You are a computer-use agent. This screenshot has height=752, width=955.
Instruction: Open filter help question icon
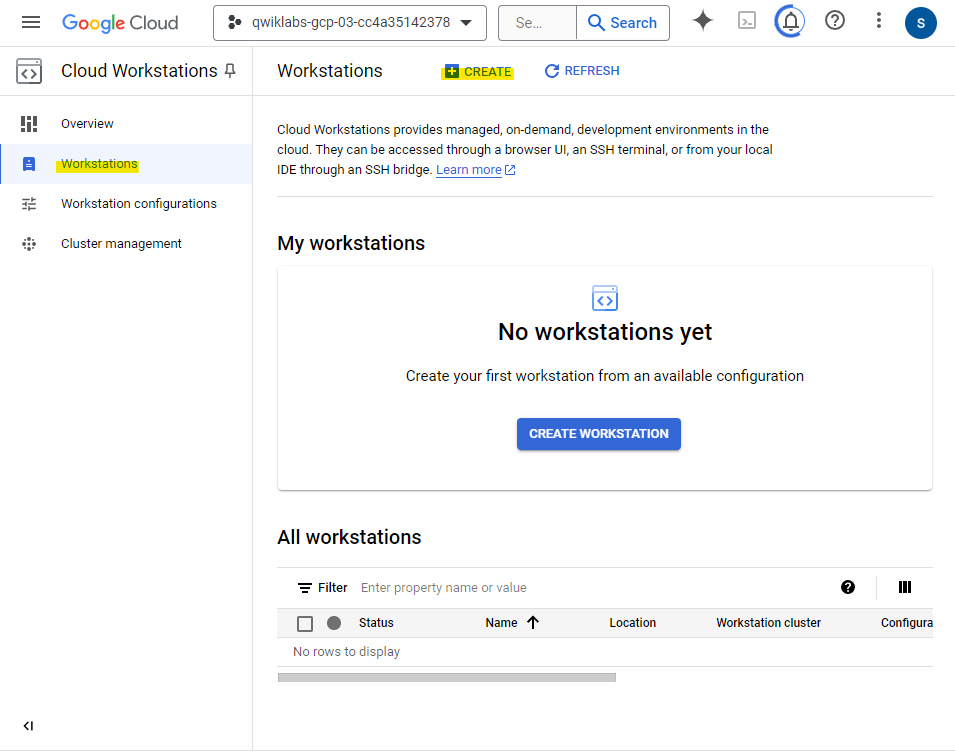847,587
